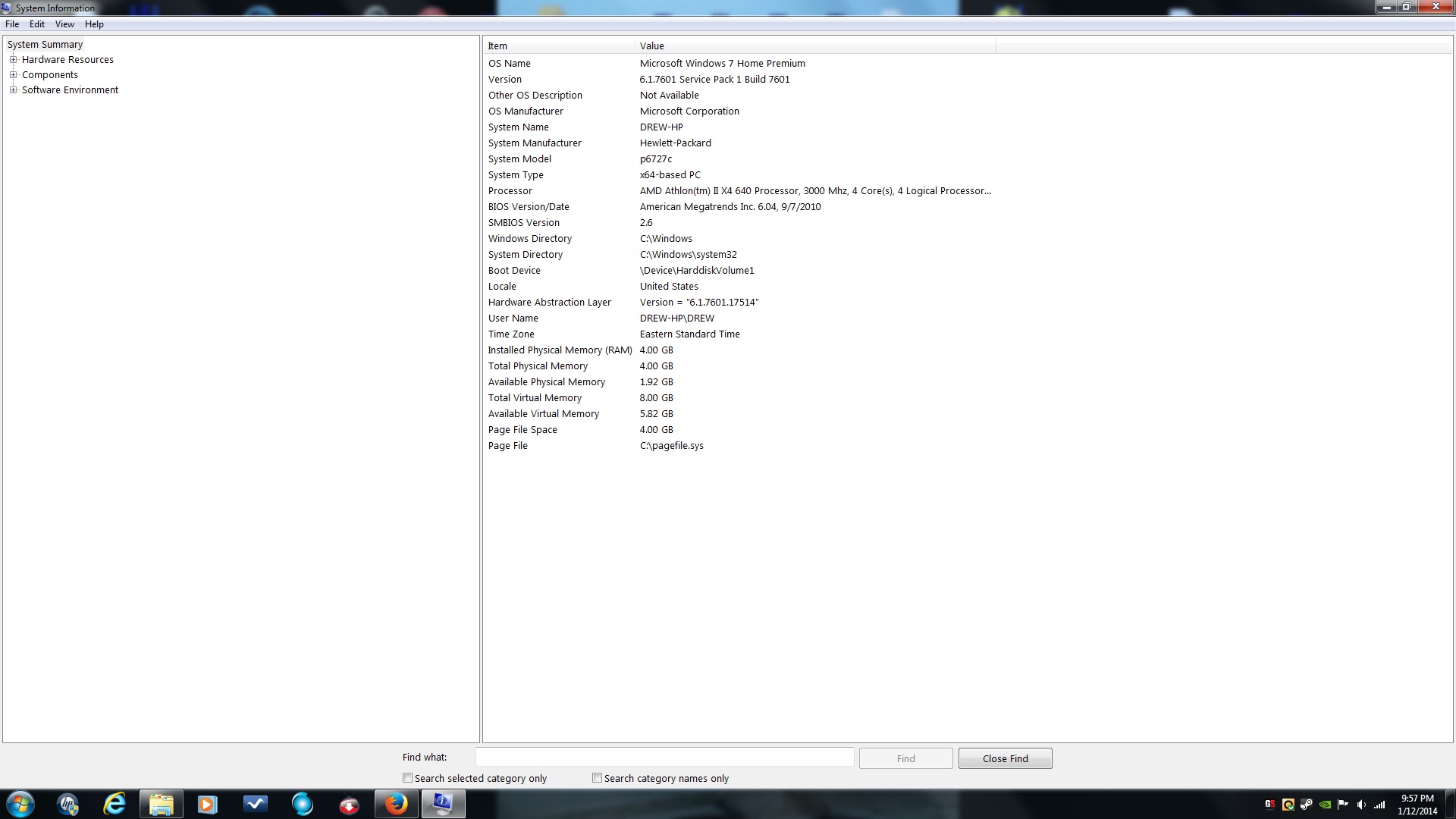The width and height of the screenshot is (1456, 819).
Task: Click the clock showing 9:57 PM
Action: 1417,798
